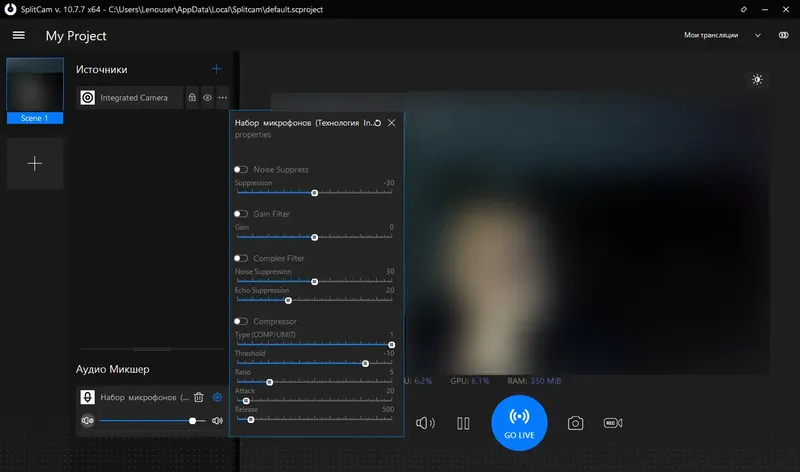
Task: Click the GO LIVE button
Action: pos(519,423)
